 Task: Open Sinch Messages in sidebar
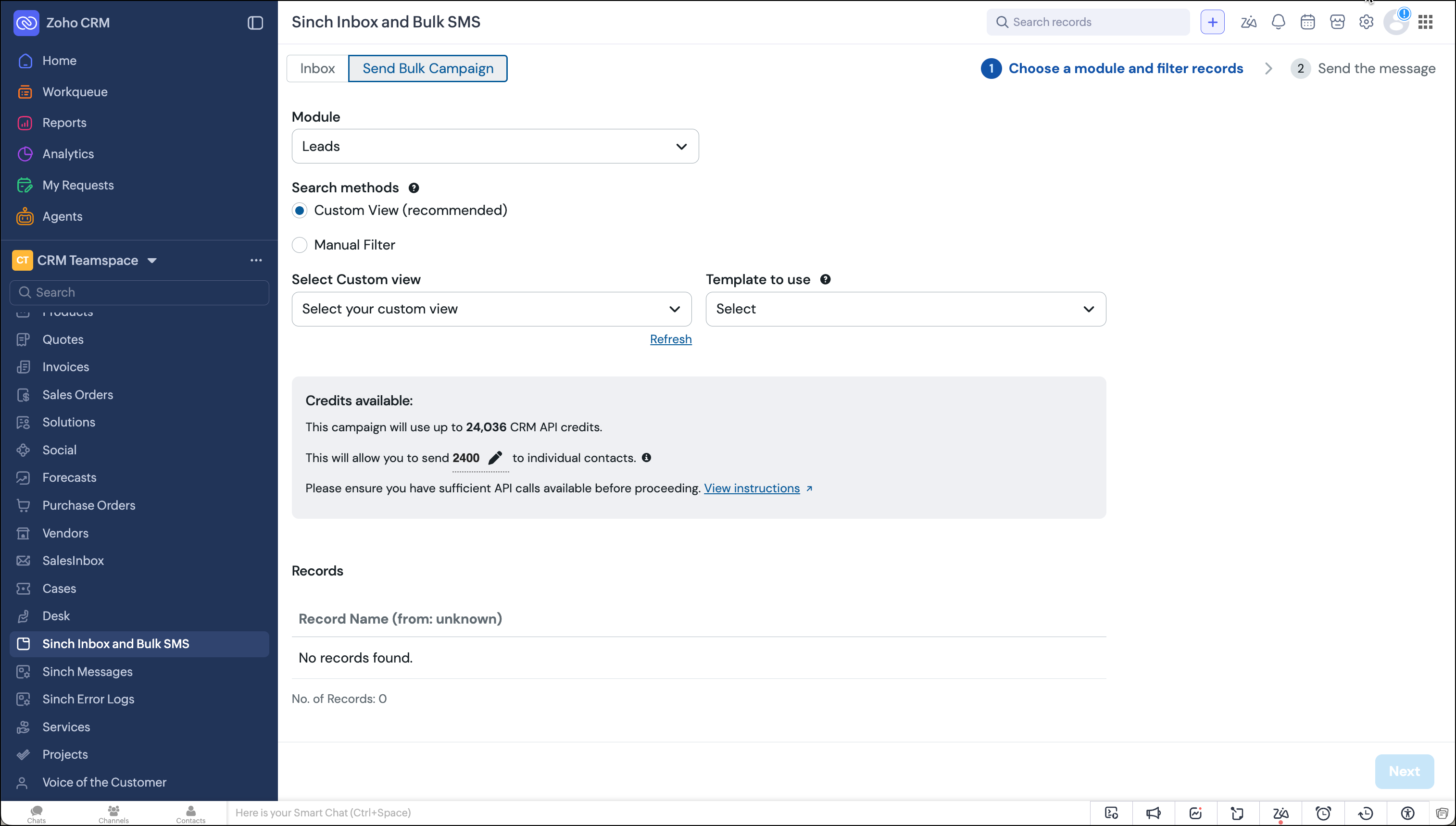tap(88, 672)
